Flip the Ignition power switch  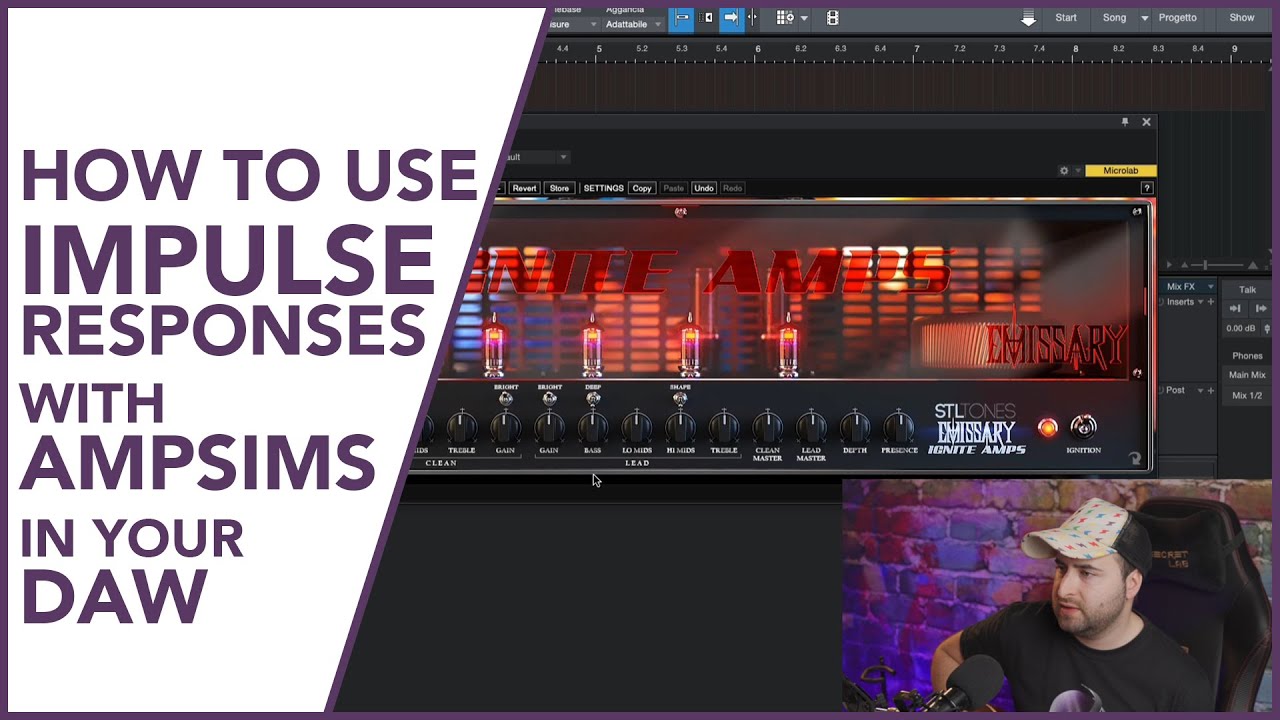click(1083, 427)
